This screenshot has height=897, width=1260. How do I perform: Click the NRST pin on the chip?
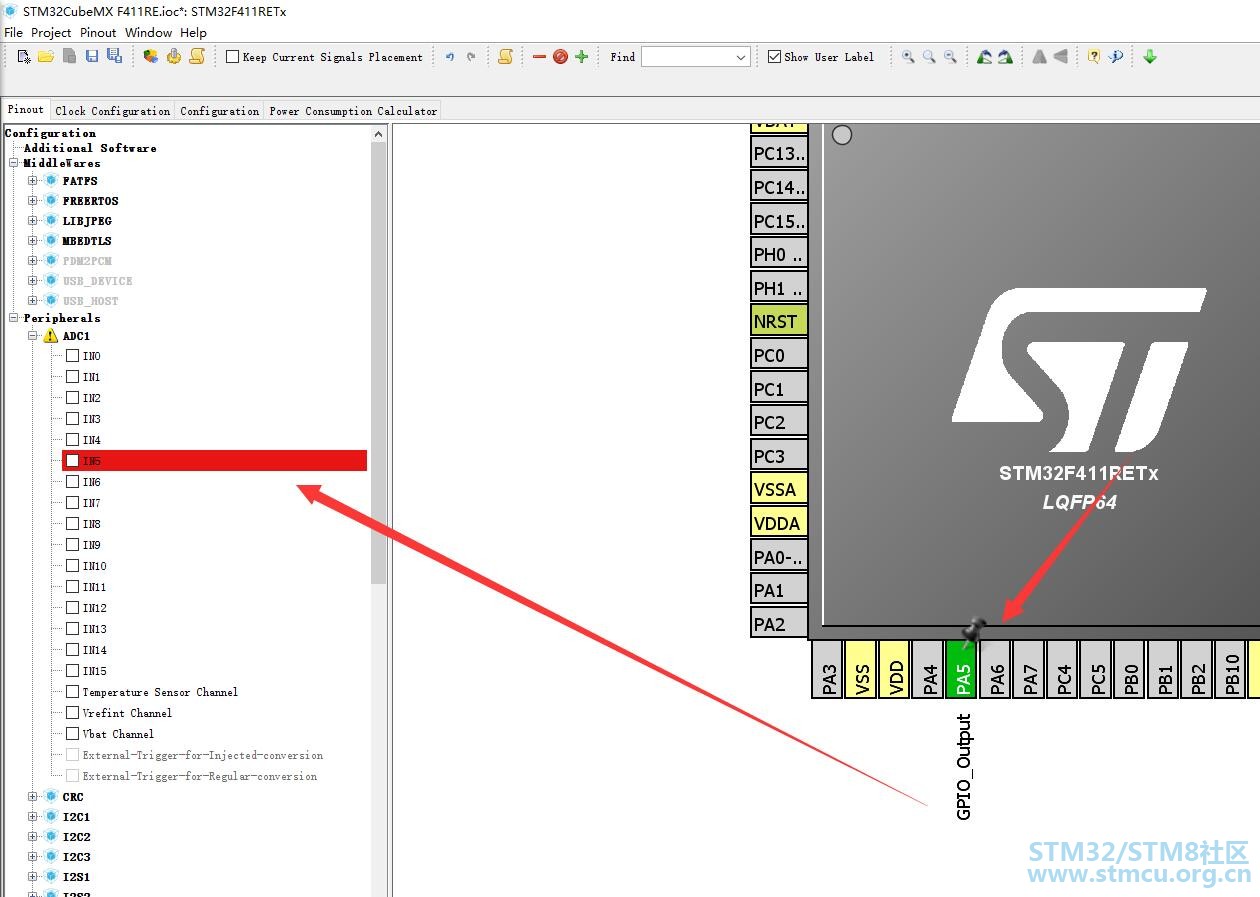click(x=778, y=321)
